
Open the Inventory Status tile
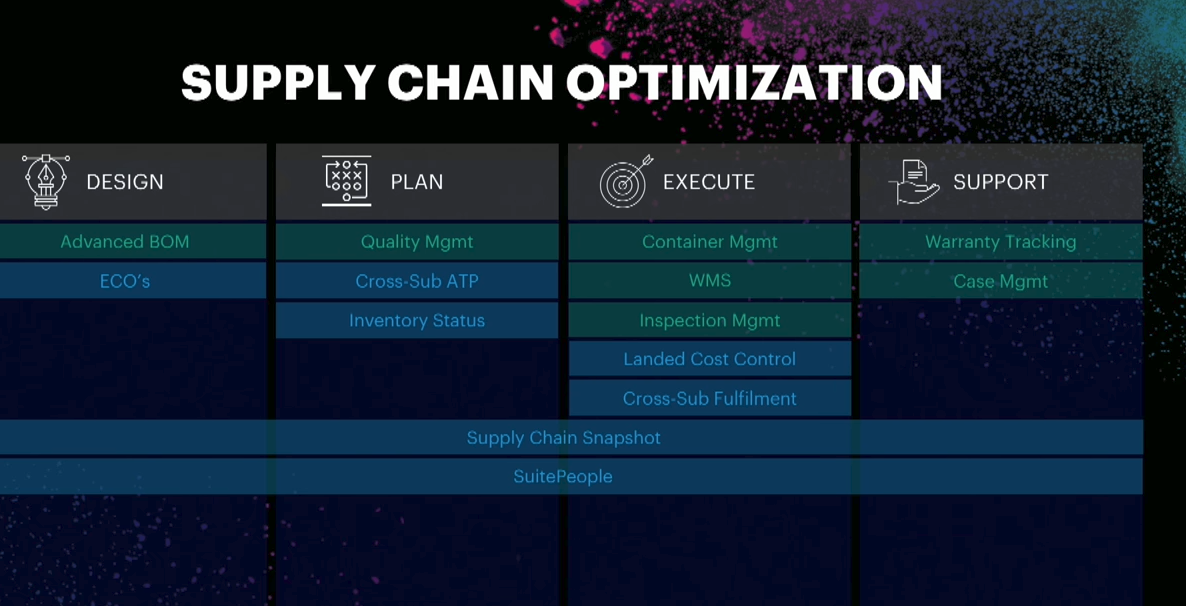417,321
